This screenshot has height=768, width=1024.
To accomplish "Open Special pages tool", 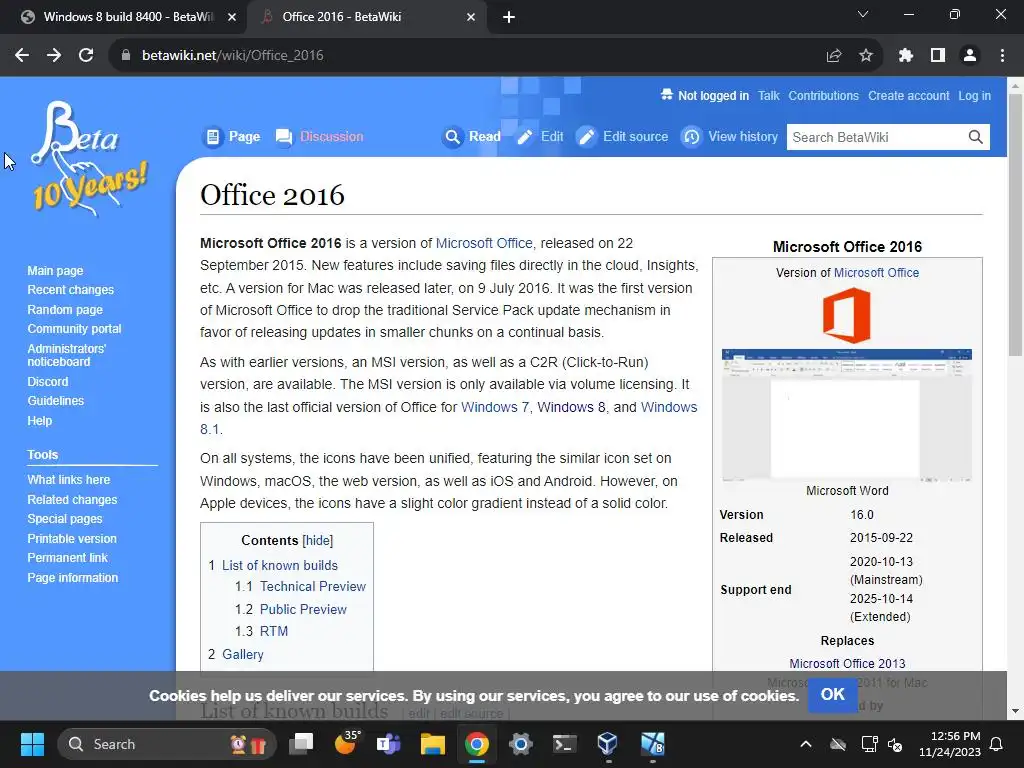I will pyautogui.click(x=65, y=519).
